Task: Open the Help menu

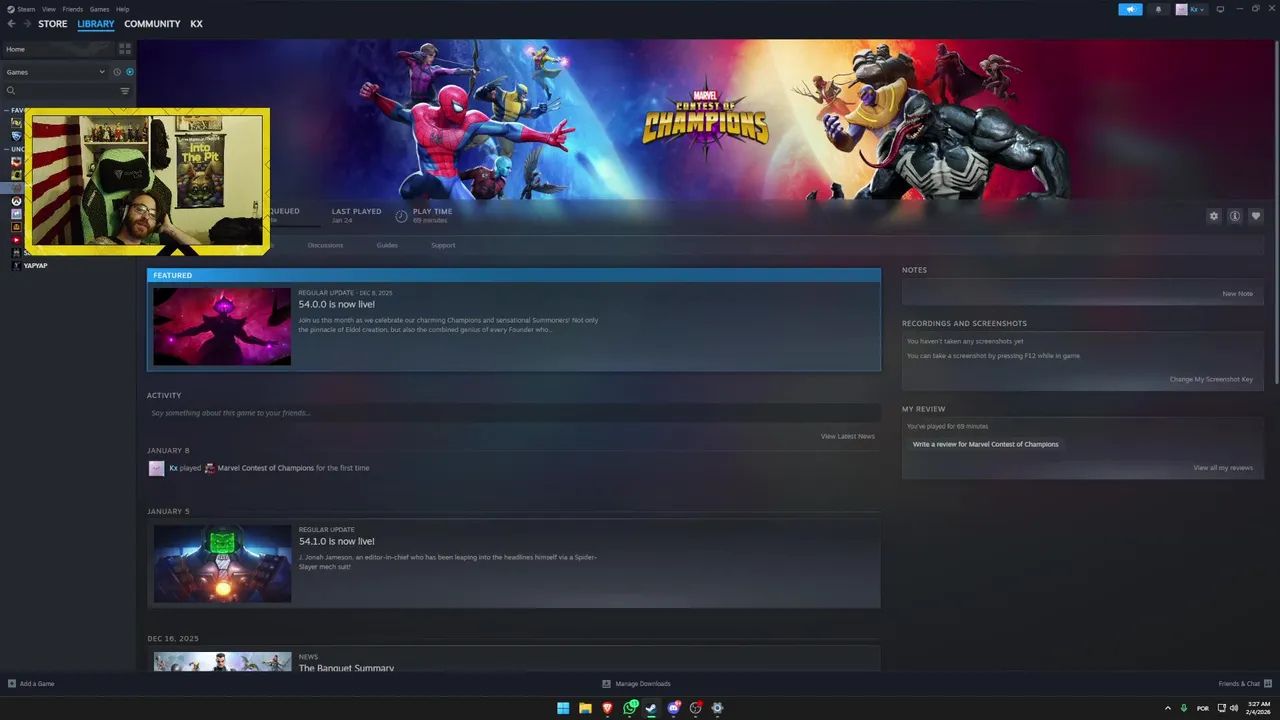Action: [x=122, y=9]
